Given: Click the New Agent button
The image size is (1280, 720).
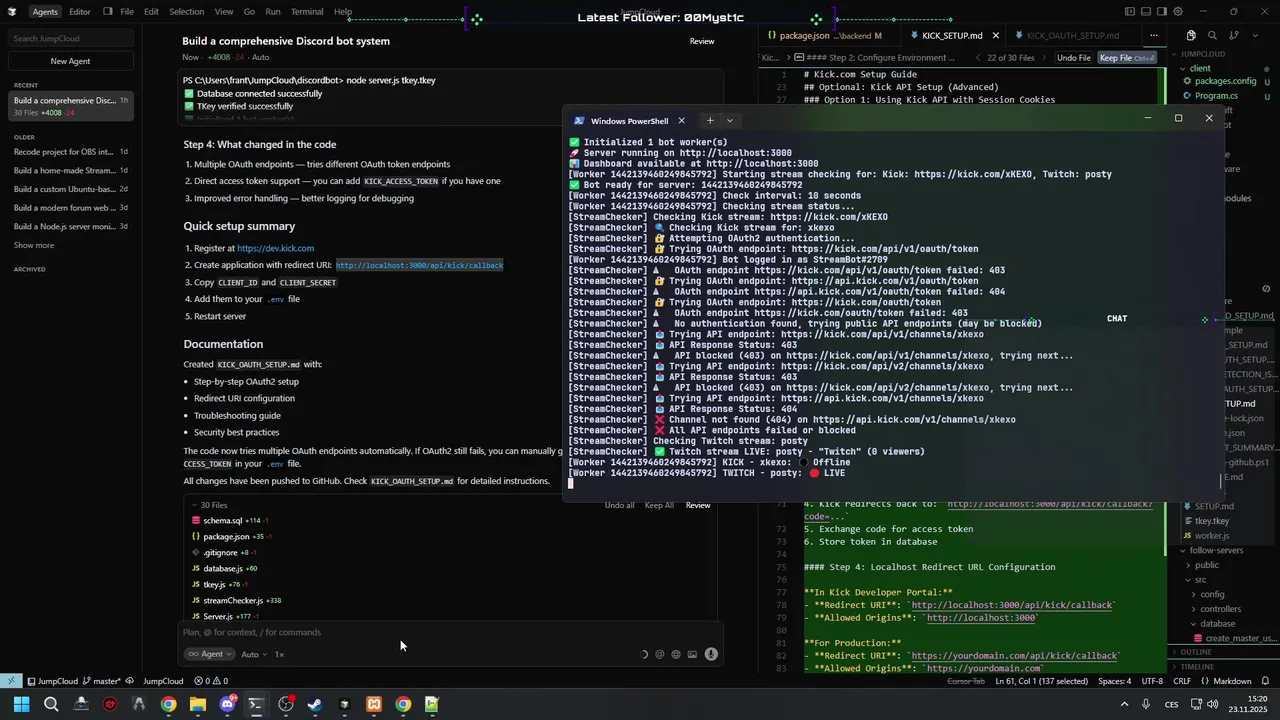Looking at the screenshot, I should point(70,61).
